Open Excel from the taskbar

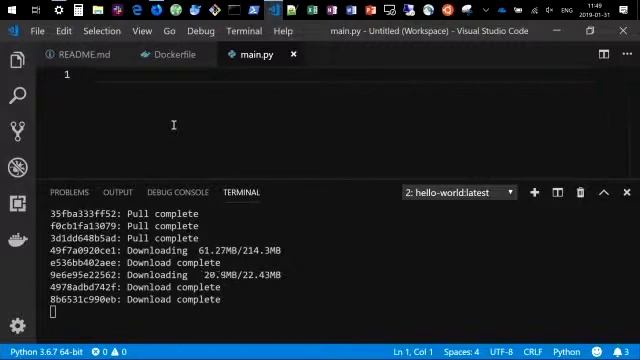(312, 10)
